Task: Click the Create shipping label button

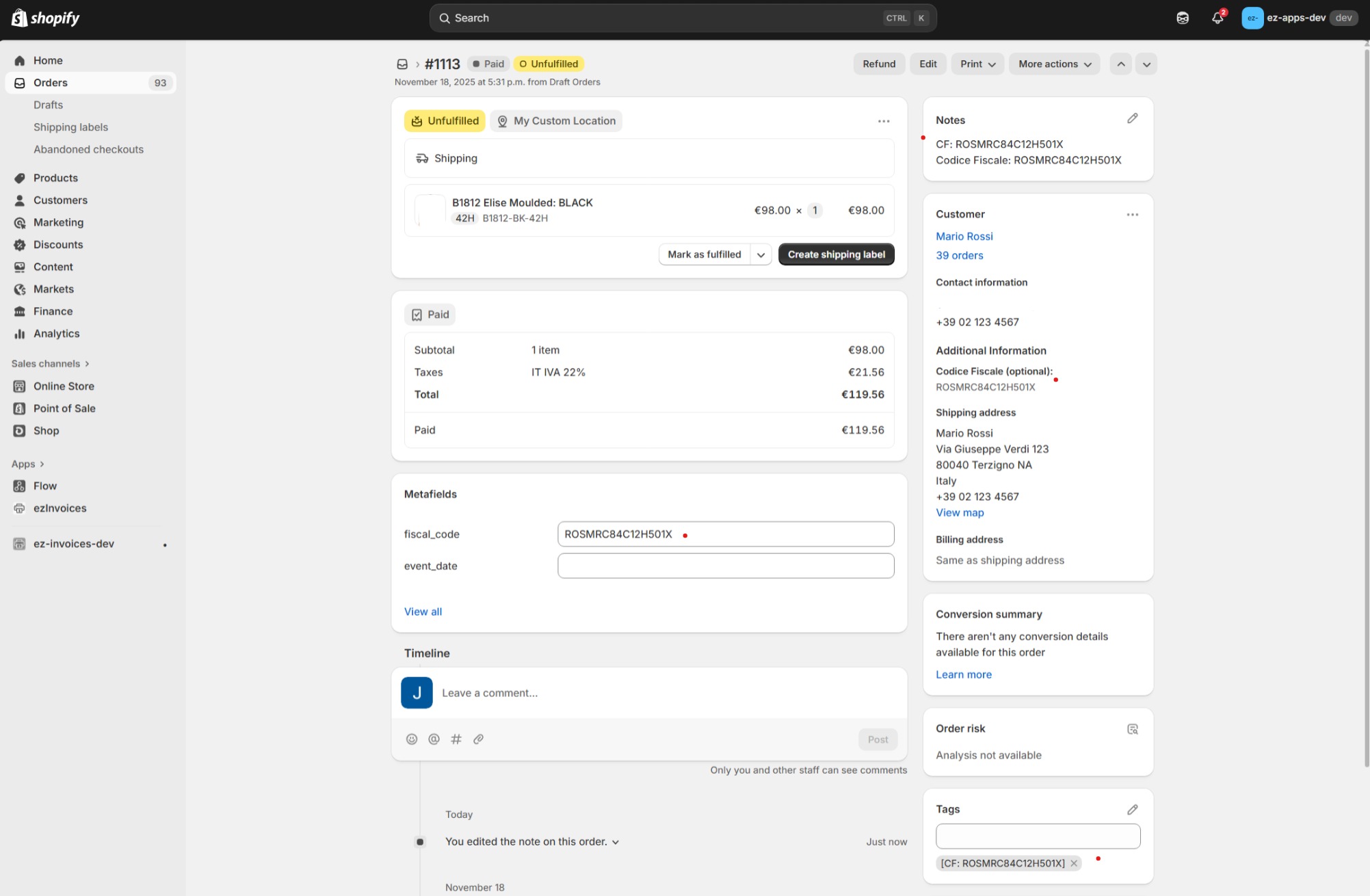Action: point(836,254)
